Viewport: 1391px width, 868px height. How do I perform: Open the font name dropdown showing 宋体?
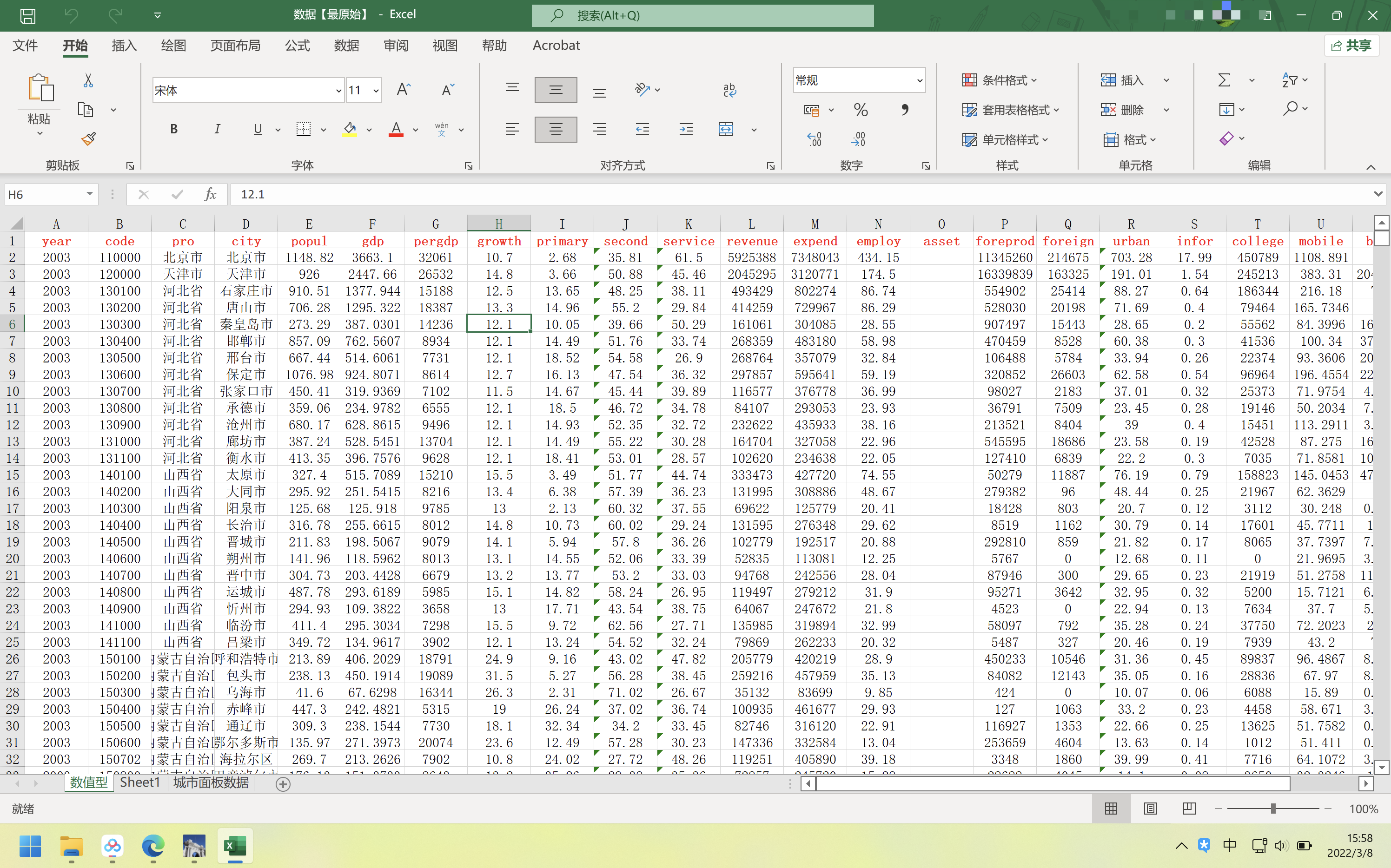[x=338, y=90]
